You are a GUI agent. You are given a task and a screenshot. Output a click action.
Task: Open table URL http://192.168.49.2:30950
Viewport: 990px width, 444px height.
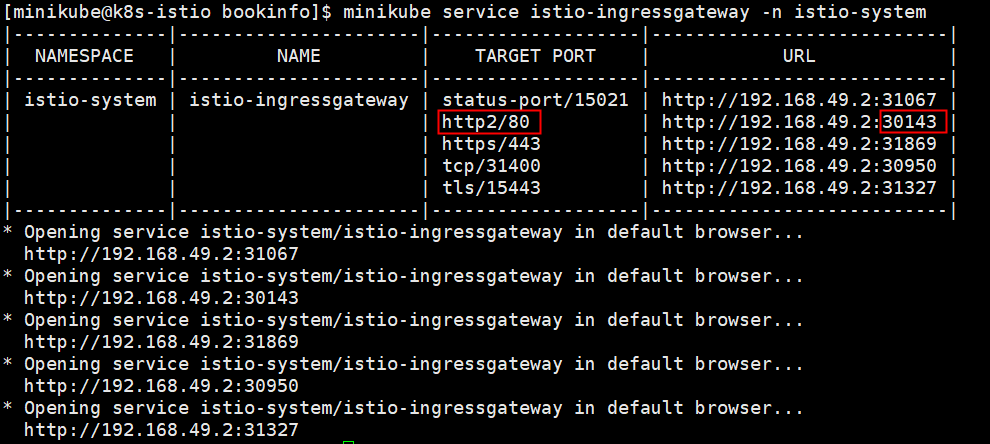(799, 166)
